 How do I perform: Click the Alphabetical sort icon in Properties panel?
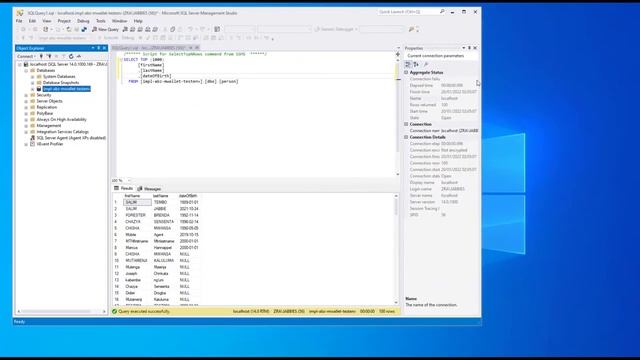tap(416, 64)
